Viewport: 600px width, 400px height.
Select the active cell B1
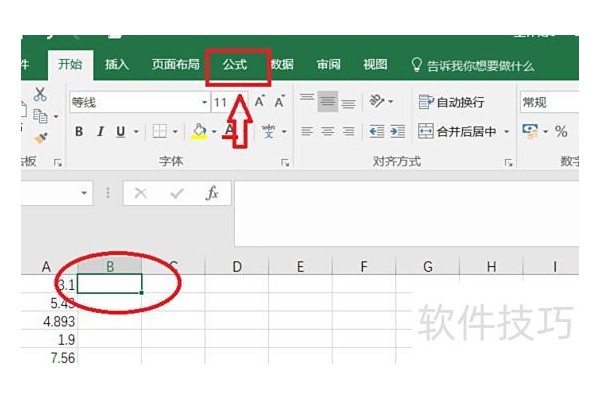[x=110, y=284]
